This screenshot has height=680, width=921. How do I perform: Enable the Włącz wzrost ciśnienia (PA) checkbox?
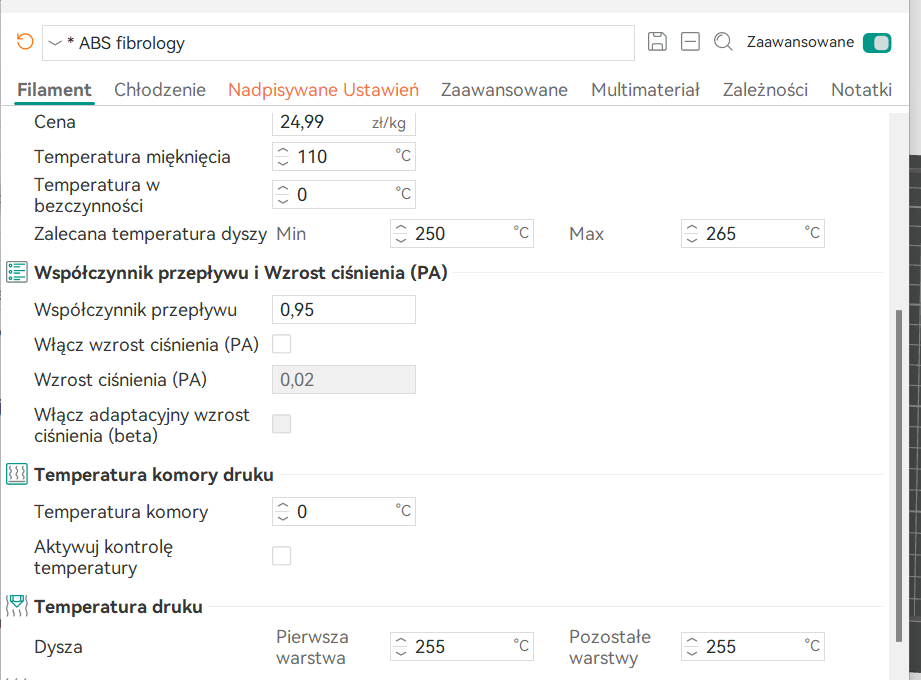tap(281, 344)
